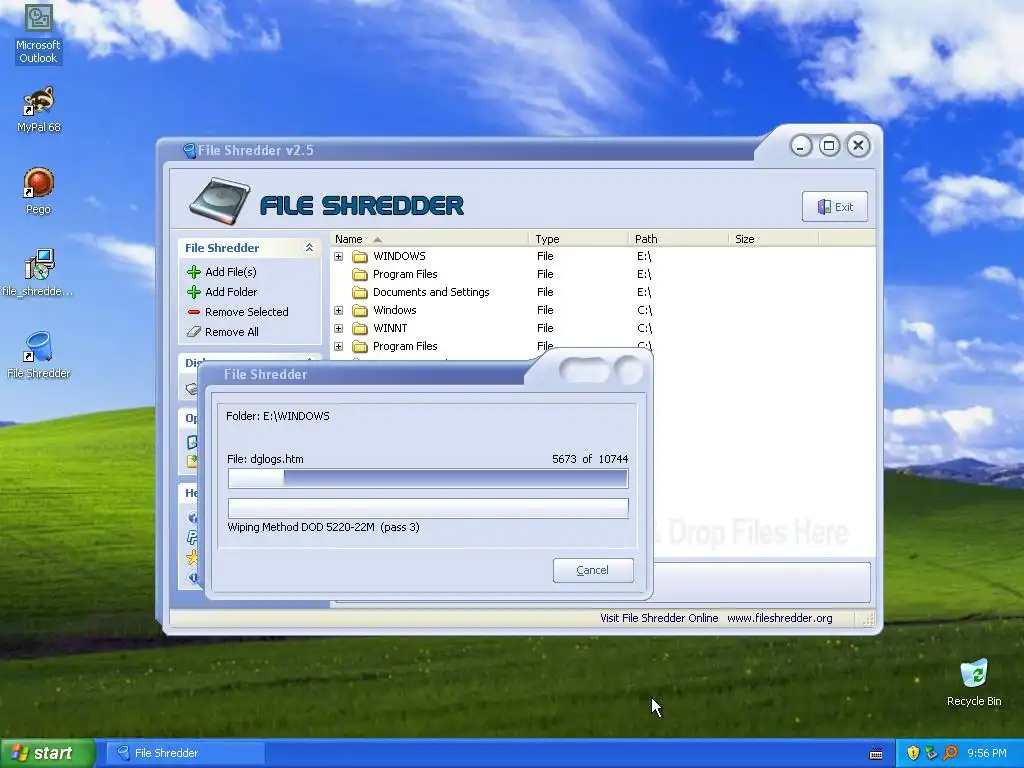The image size is (1024, 768).
Task: Choose Remove Selected in sidebar
Action: 247,312
